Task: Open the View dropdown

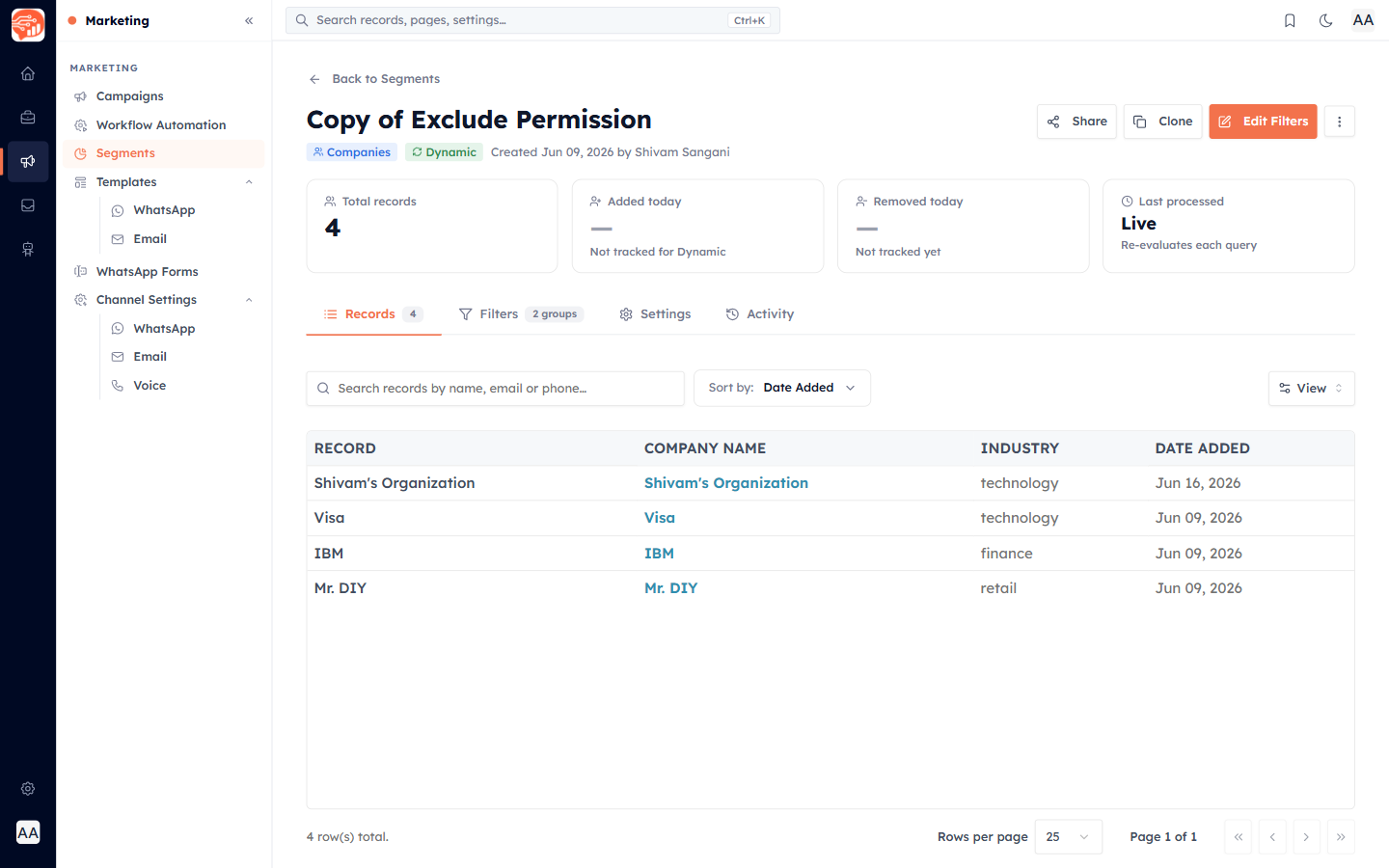Action: tap(1311, 389)
